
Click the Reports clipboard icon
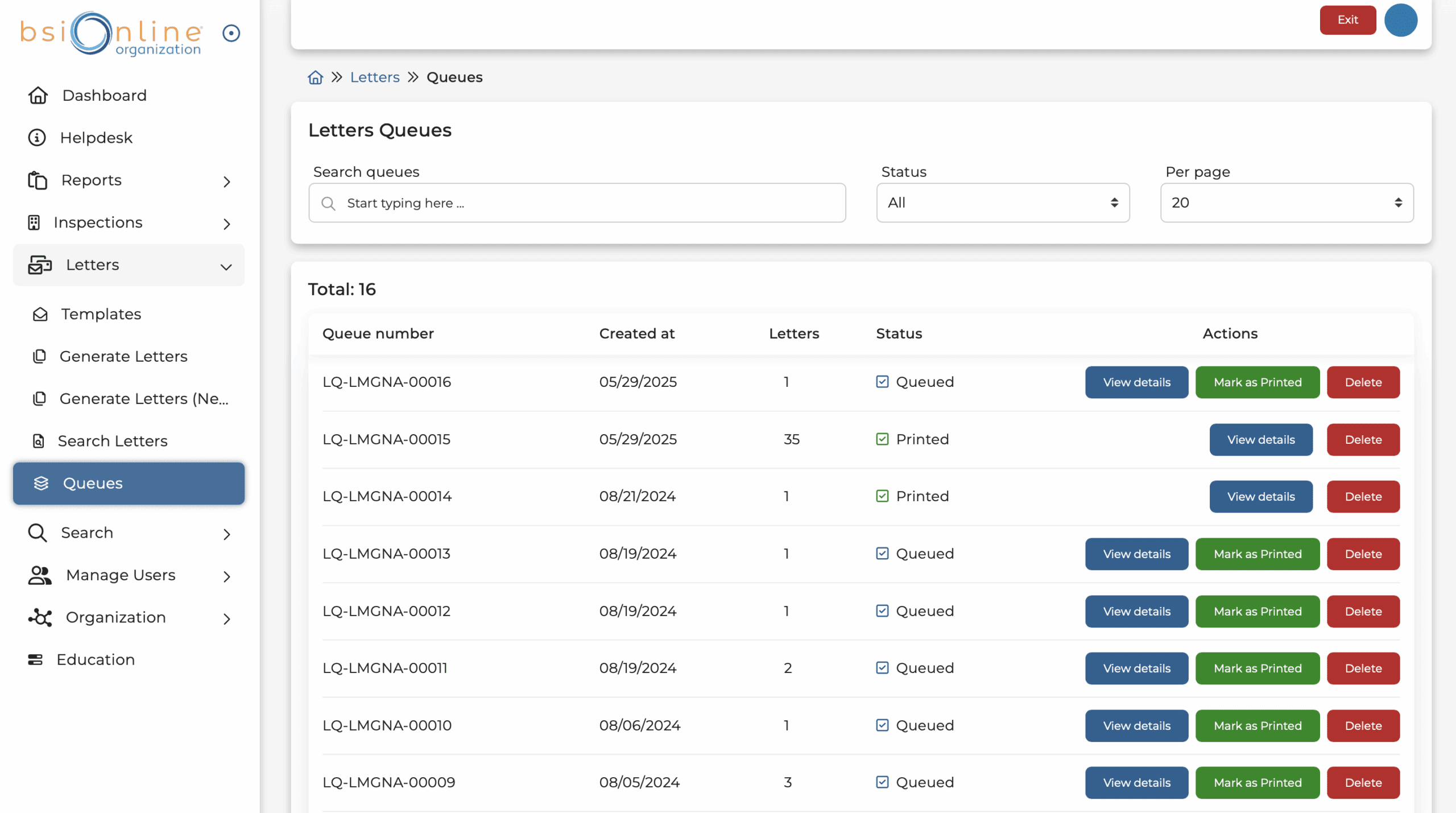[38, 180]
